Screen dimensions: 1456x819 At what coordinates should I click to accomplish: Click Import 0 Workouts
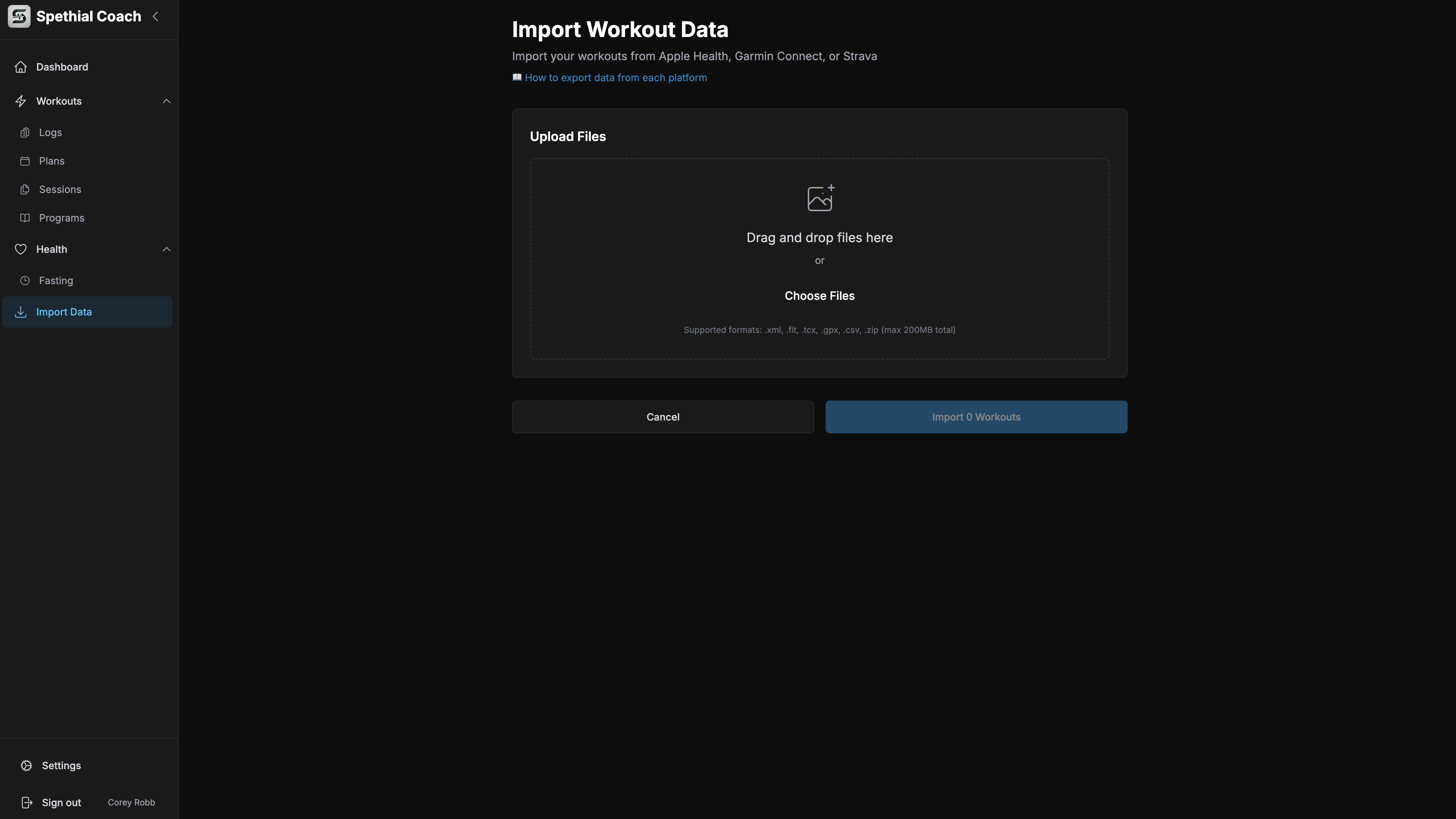(x=976, y=417)
